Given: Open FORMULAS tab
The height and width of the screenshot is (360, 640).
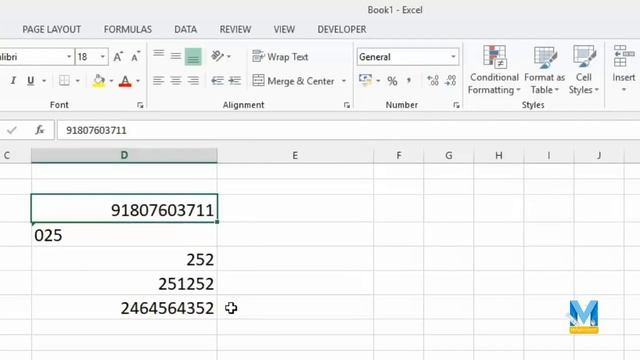Looking at the screenshot, I should pos(128,29).
